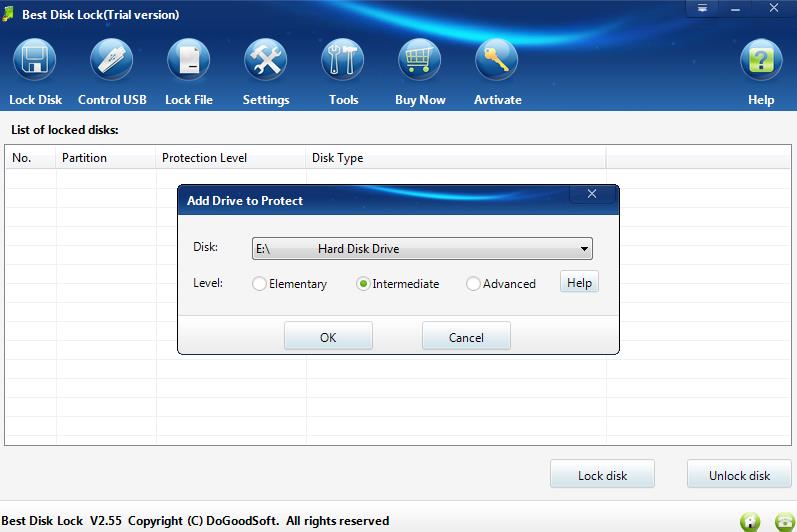Open the Lock File document icon

[189, 60]
